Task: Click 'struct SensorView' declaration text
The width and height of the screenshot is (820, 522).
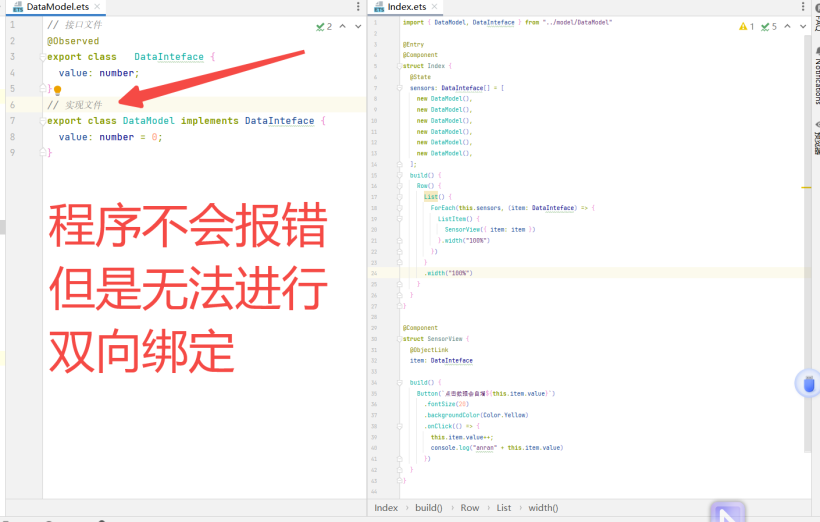Action: coord(433,339)
